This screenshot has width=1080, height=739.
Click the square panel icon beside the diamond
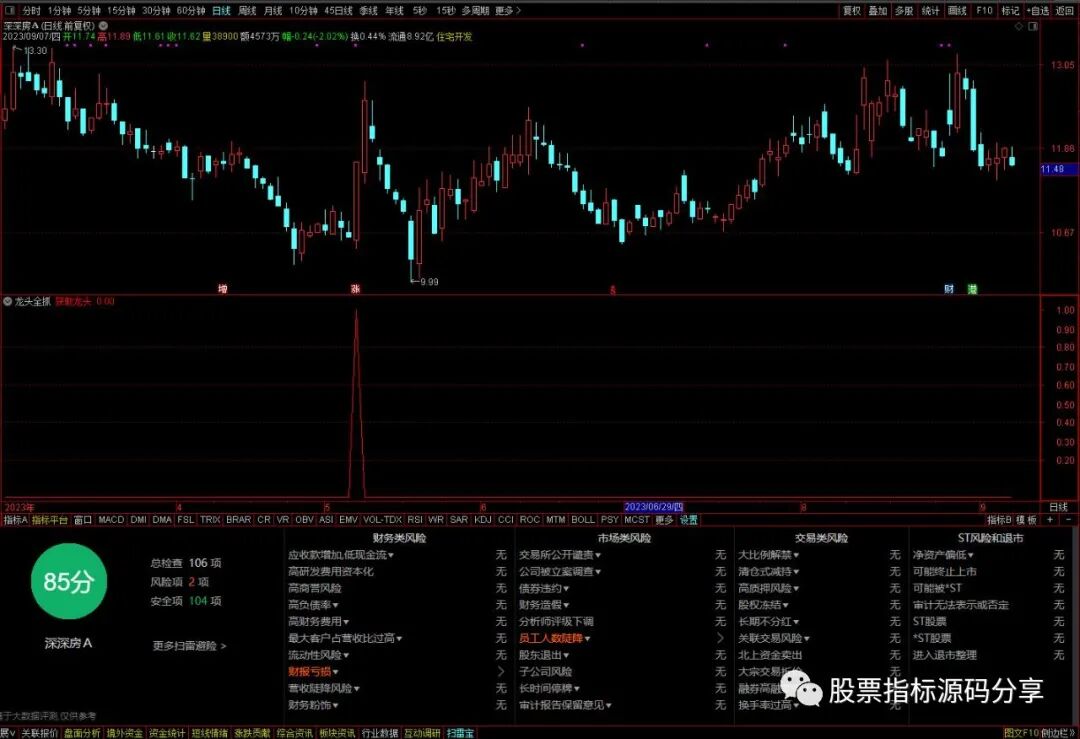[1033, 26]
